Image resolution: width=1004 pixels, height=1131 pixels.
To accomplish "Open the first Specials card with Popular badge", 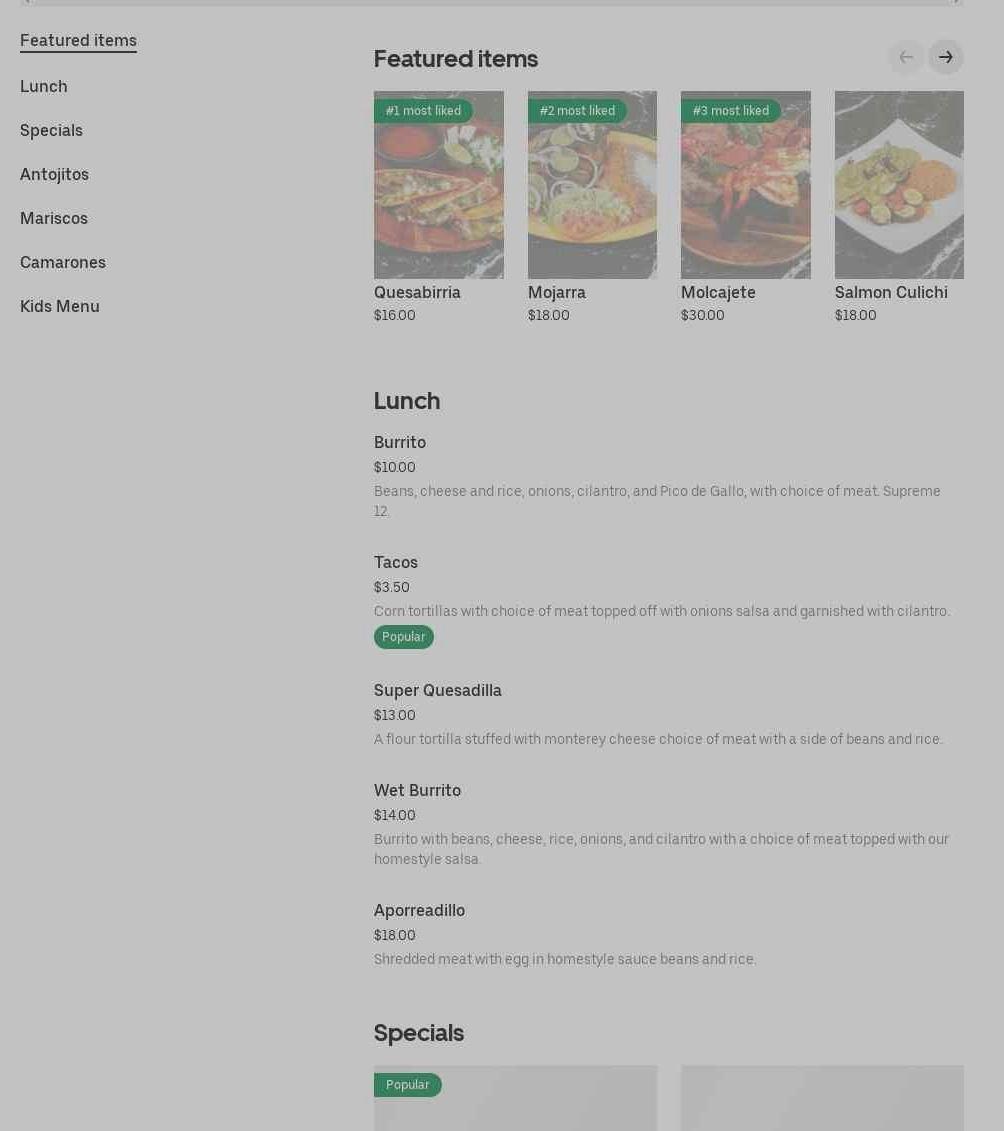I will pos(515,1098).
